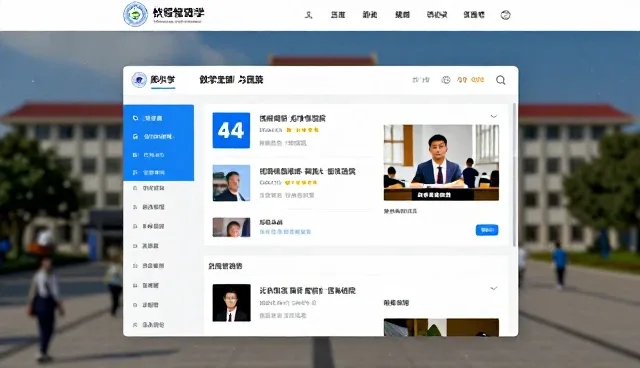Screen dimensions: 640x368
Task: Click the grey round face icon in the card header
Action: (446, 80)
